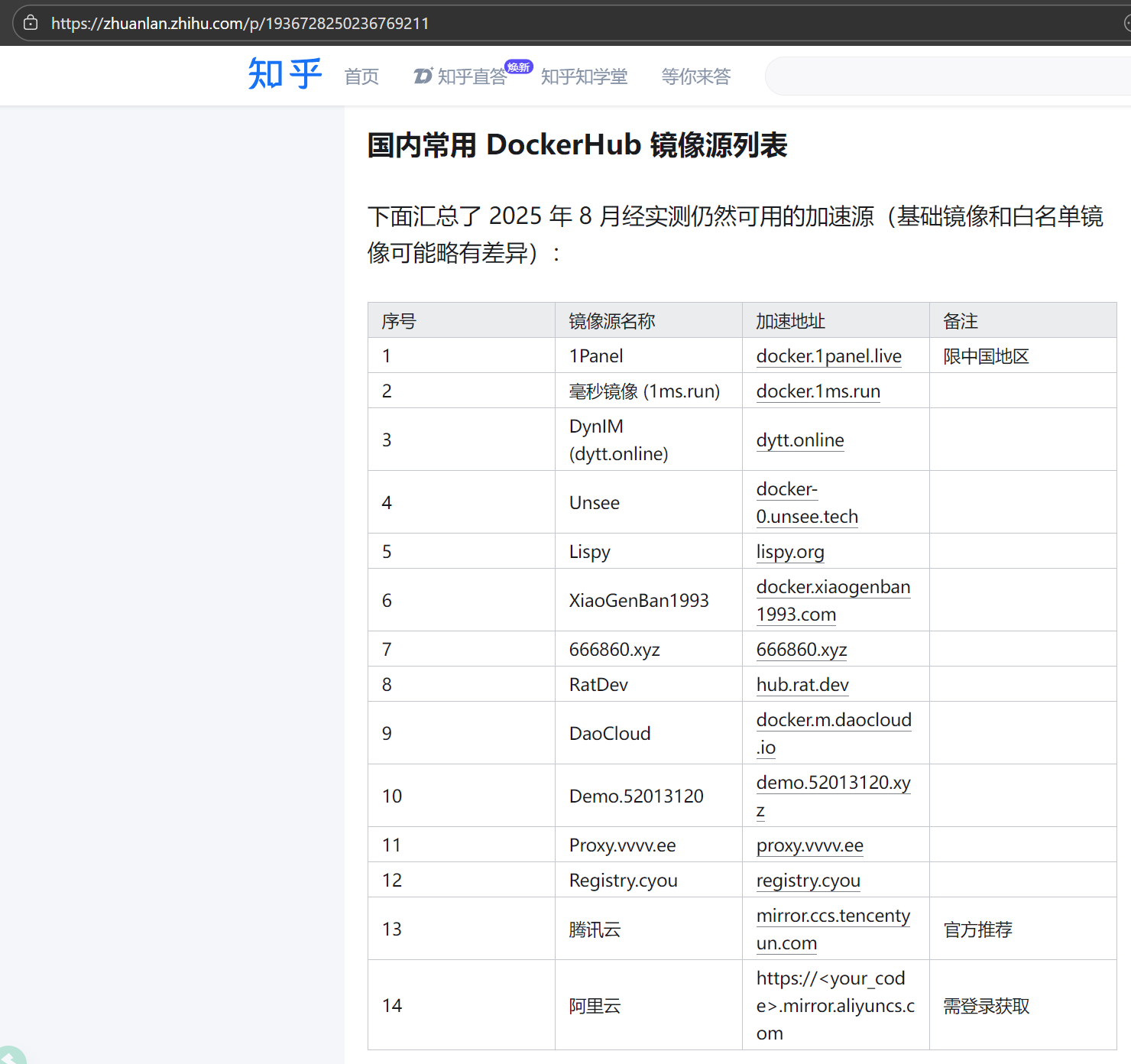The width and height of the screenshot is (1131, 1064).
Task: Click the row number 10 cell
Action: pos(462,796)
